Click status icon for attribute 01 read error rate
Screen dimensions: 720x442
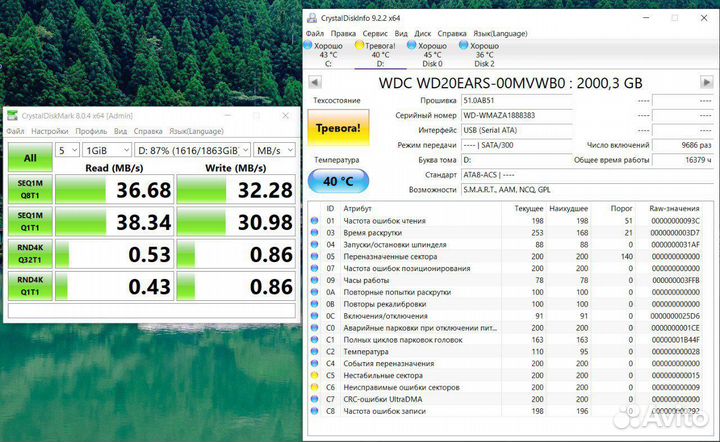pyautogui.click(x=315, y=221)
